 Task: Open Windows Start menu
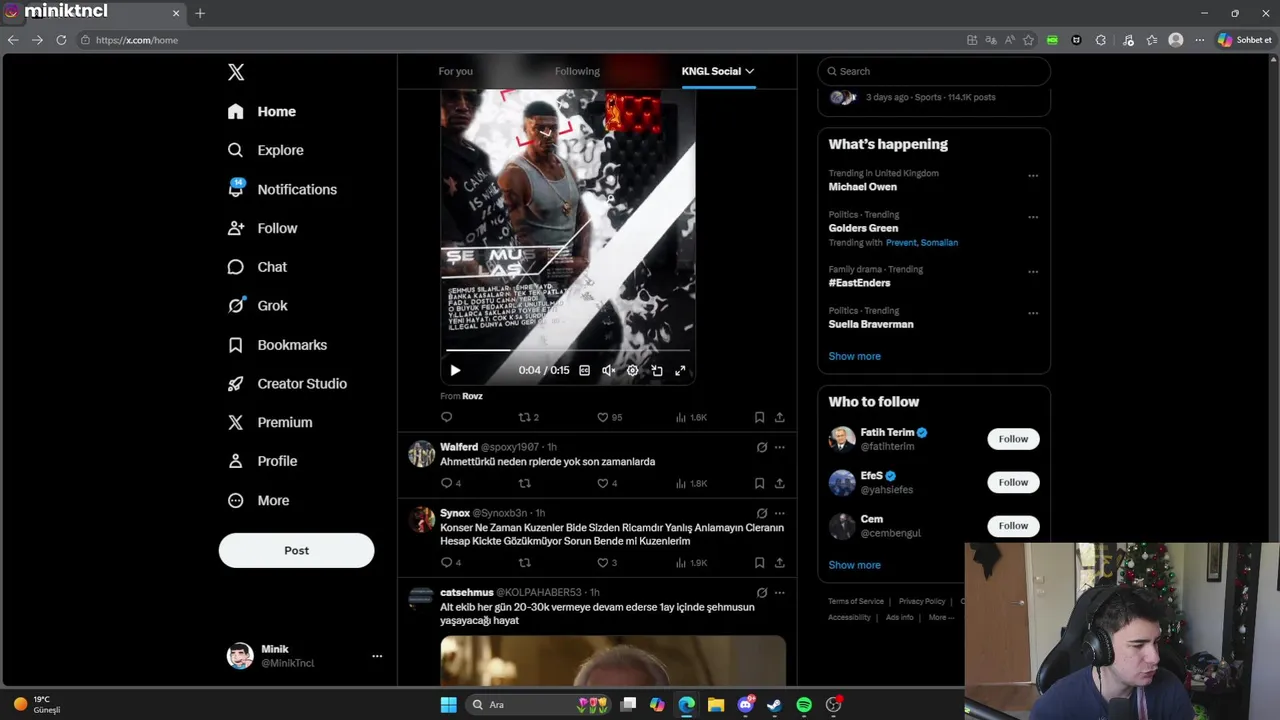pos(449,705)
